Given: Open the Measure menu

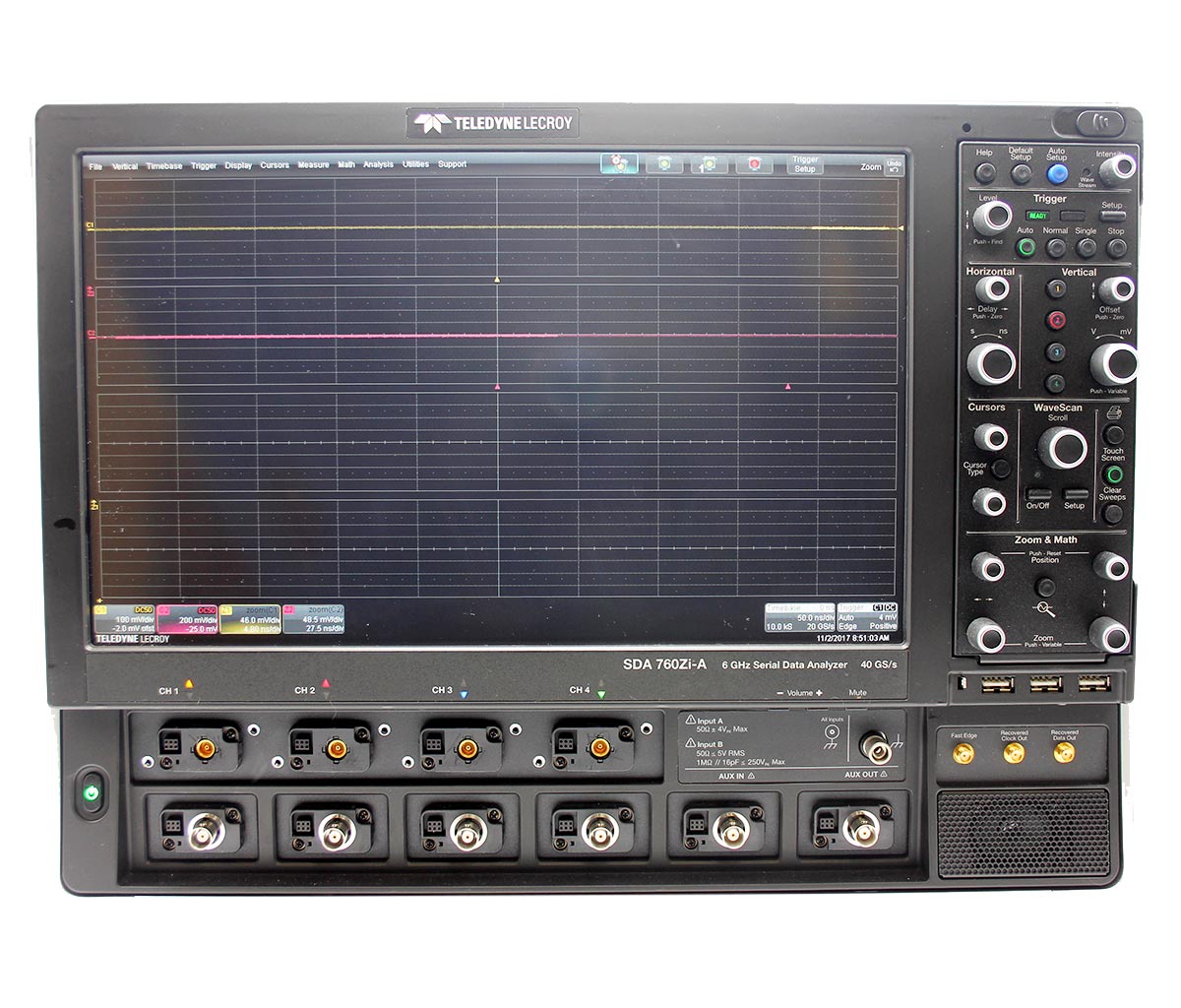Looking at the screenshot, I should 313,165.
